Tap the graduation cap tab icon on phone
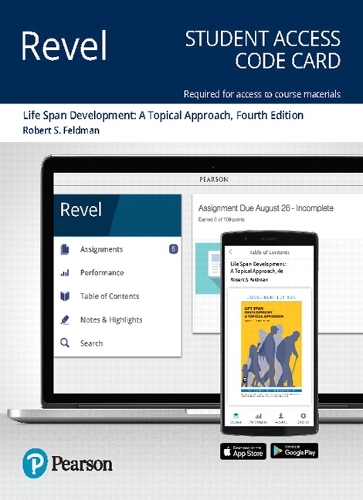 236,416
